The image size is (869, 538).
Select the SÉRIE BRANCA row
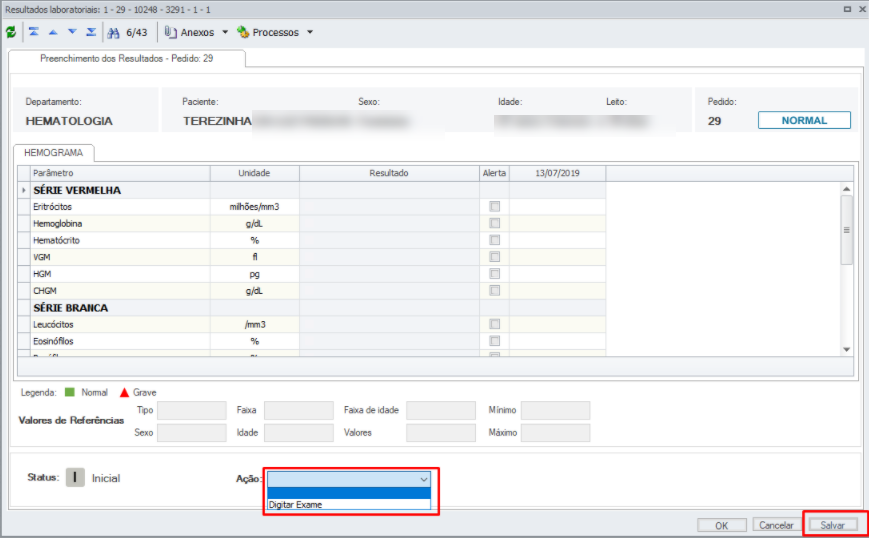point(311,308)
